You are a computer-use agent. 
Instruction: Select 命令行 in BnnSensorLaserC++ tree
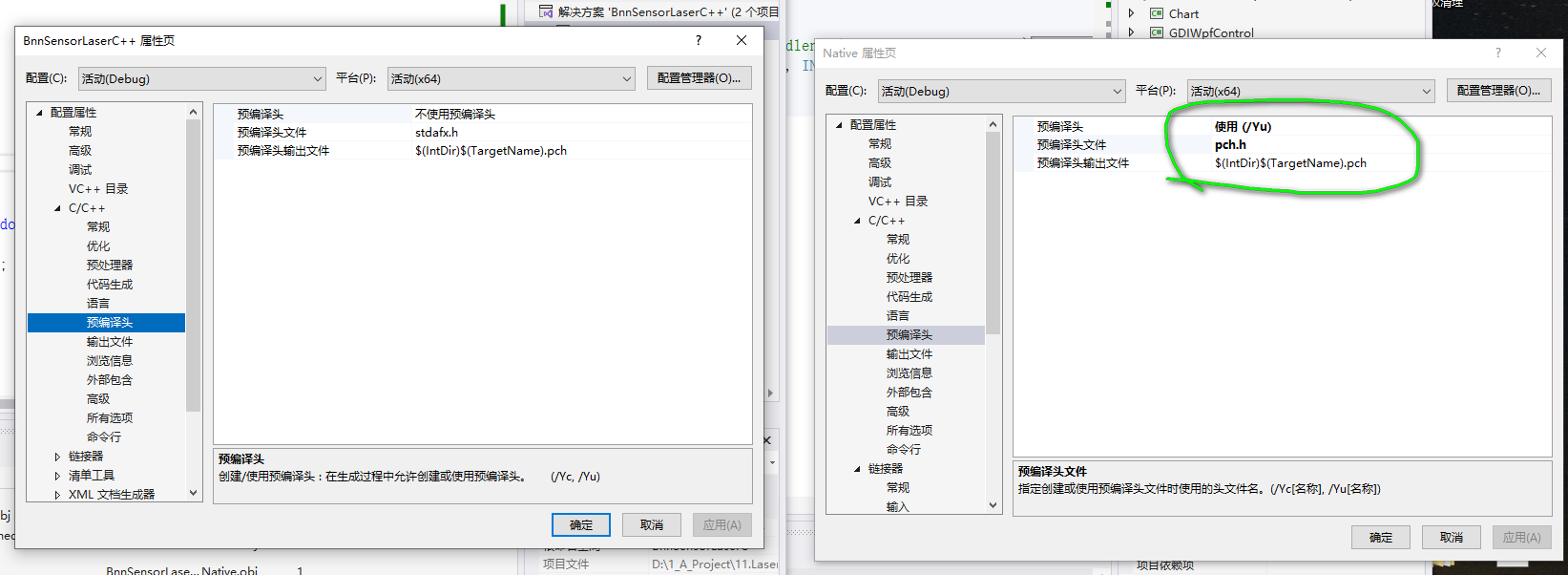pyautogui.click(x=104, y=437)
